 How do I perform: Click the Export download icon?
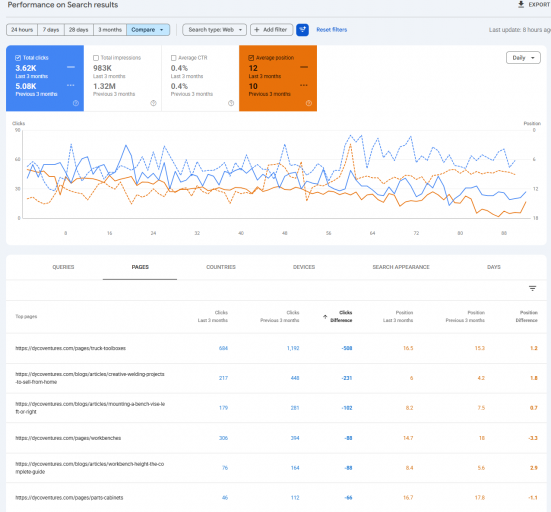click(521, 5)
